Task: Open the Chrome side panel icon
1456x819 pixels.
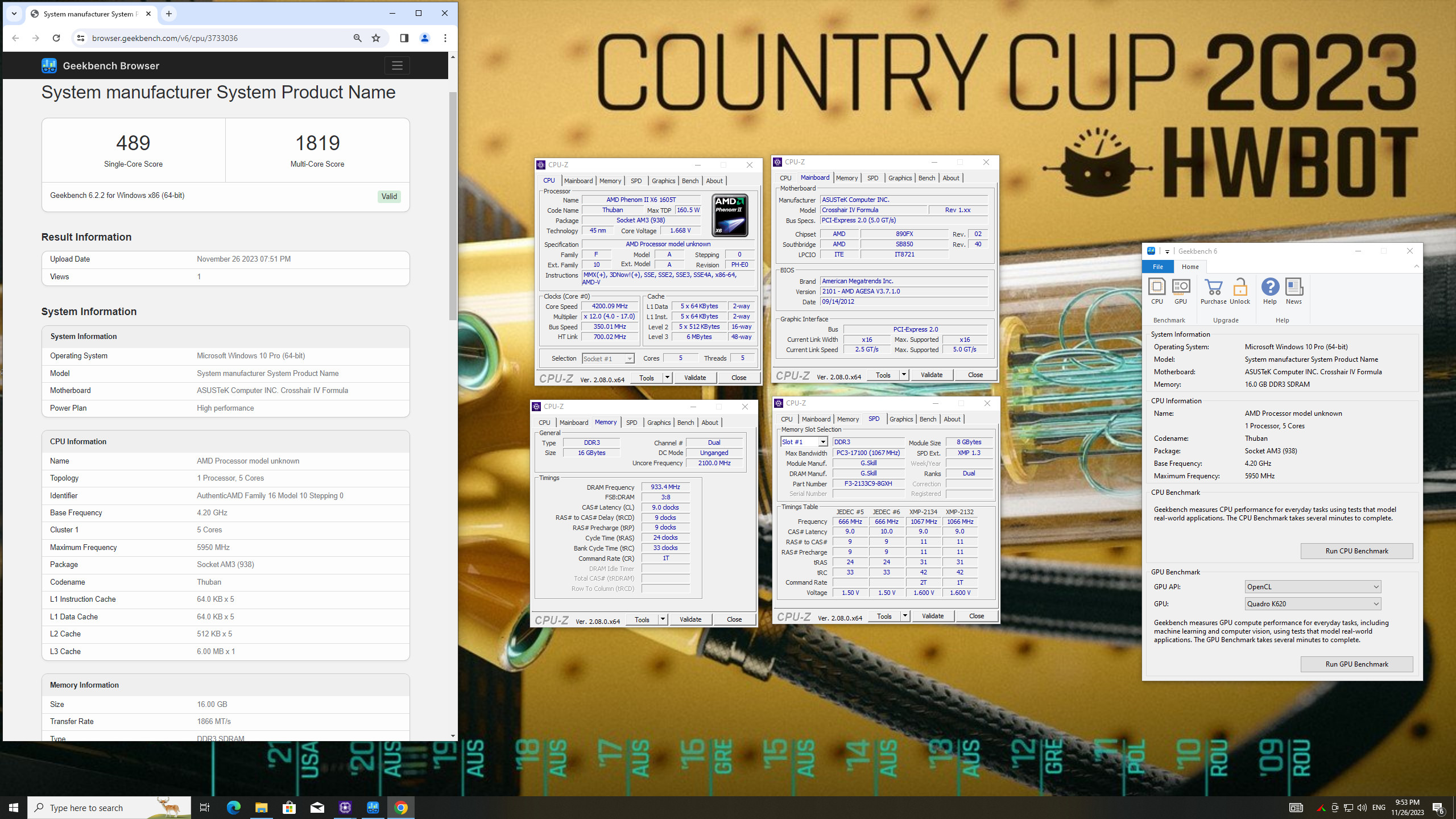Action: tap(404, 38)
